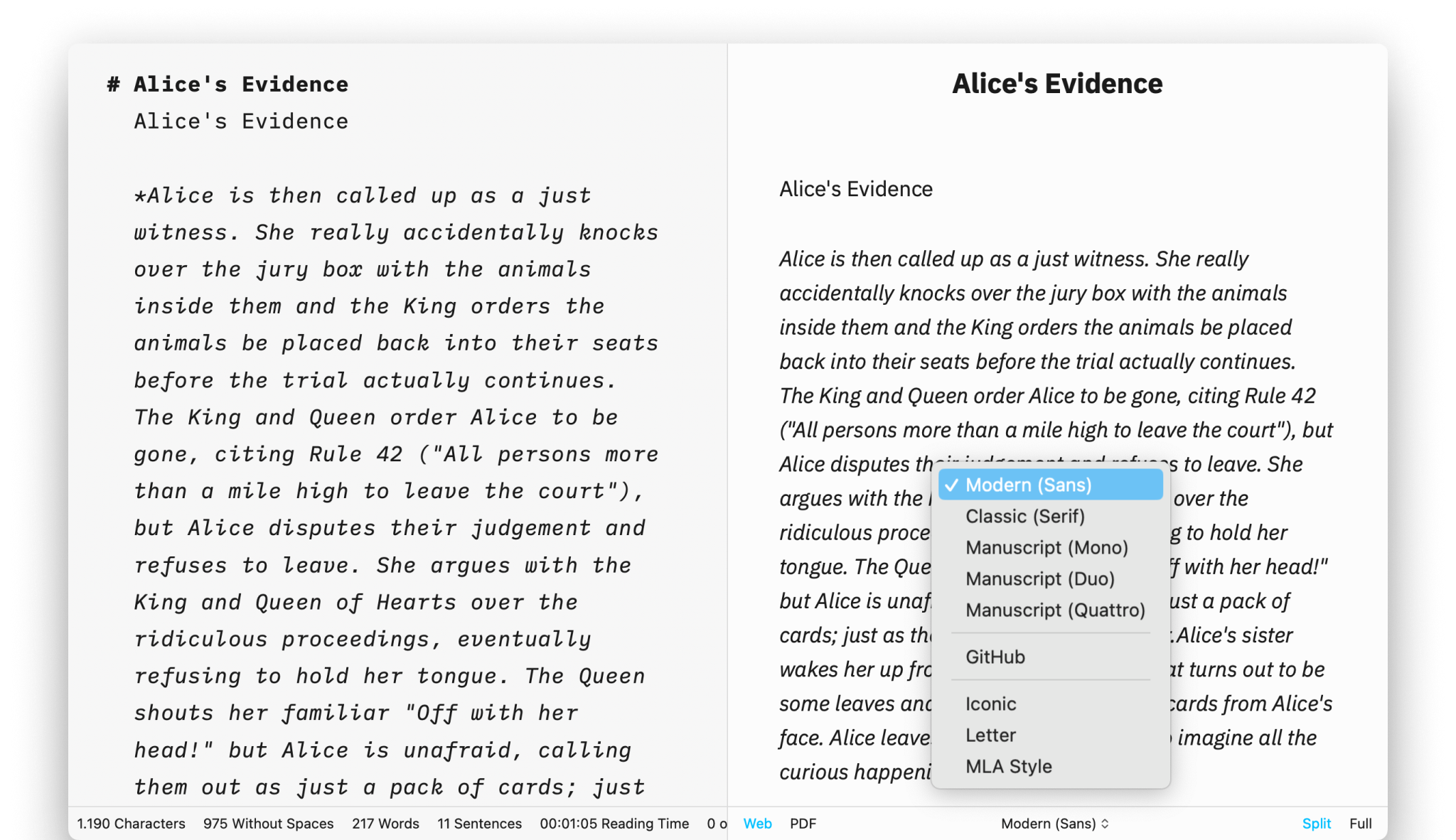The image size is (1456, 840).
Task: Place cursor in '# Alice's Evidence' heading line
Action: (241, 85)
